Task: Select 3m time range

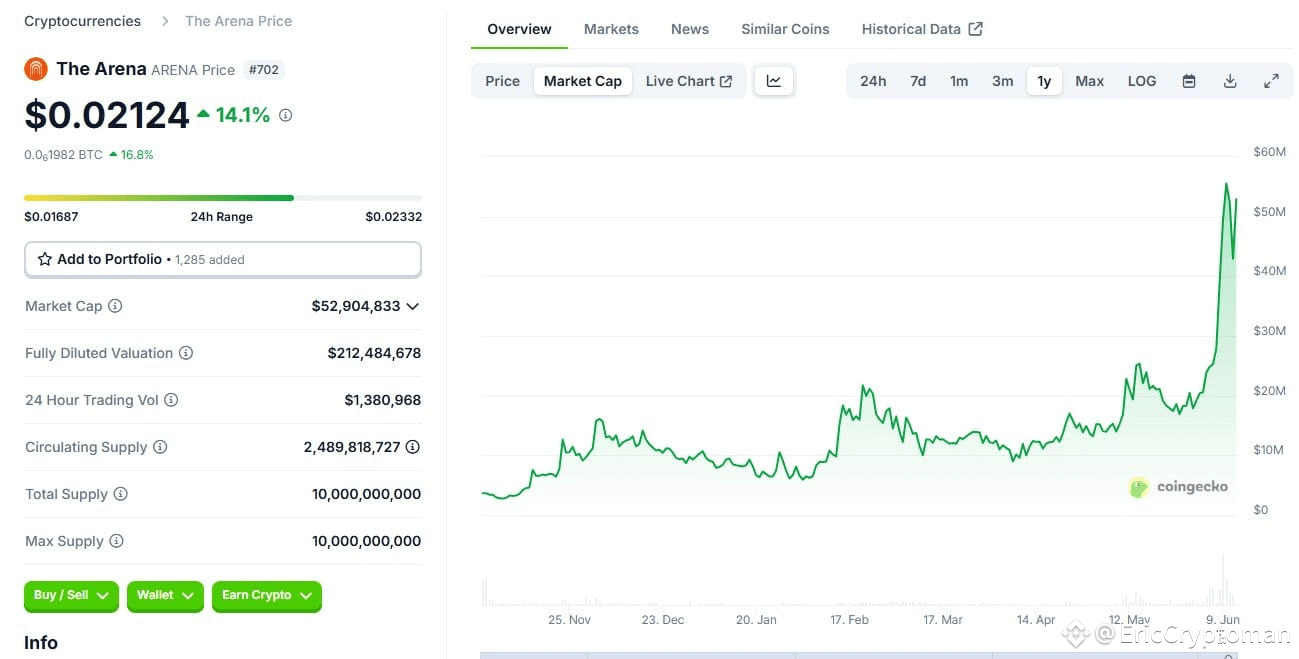Action: pos(1002,81)
